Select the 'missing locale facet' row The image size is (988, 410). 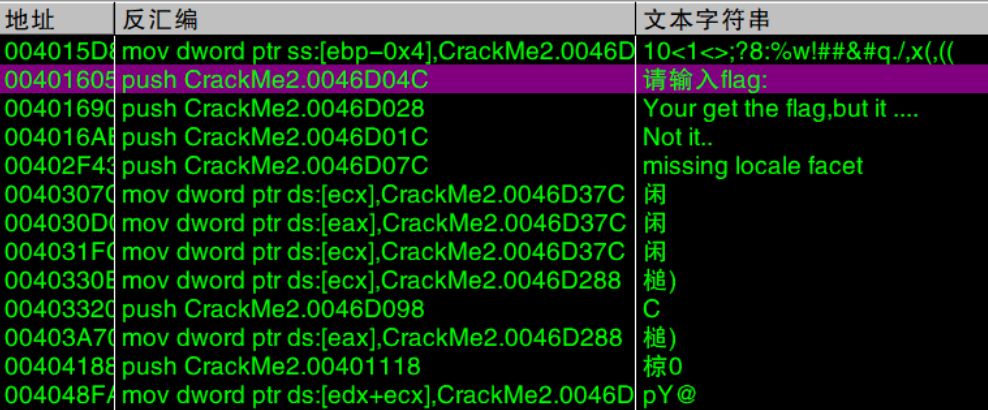494,166
